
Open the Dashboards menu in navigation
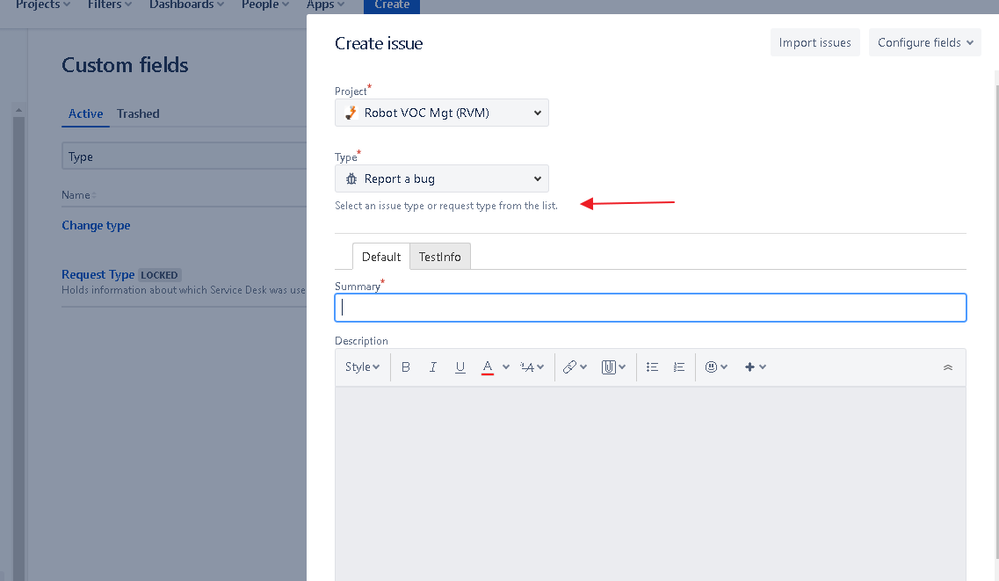[x=187, y=5]
